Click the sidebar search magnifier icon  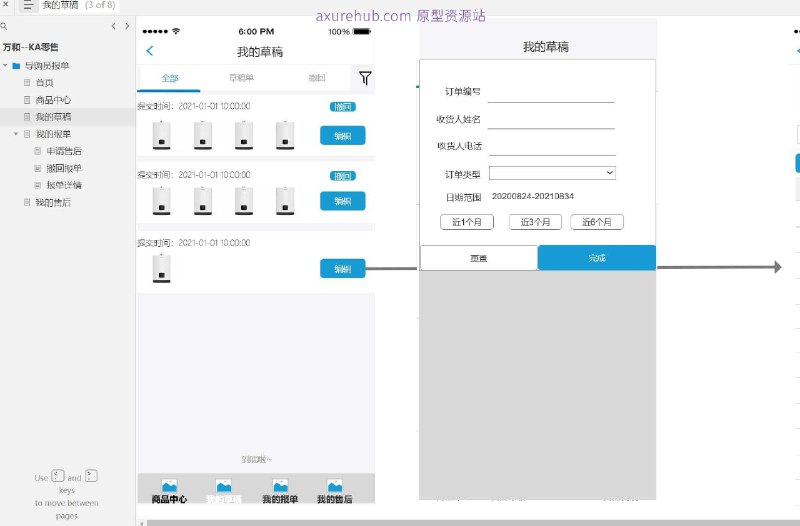pyautogui.click(x=4, y=26)
